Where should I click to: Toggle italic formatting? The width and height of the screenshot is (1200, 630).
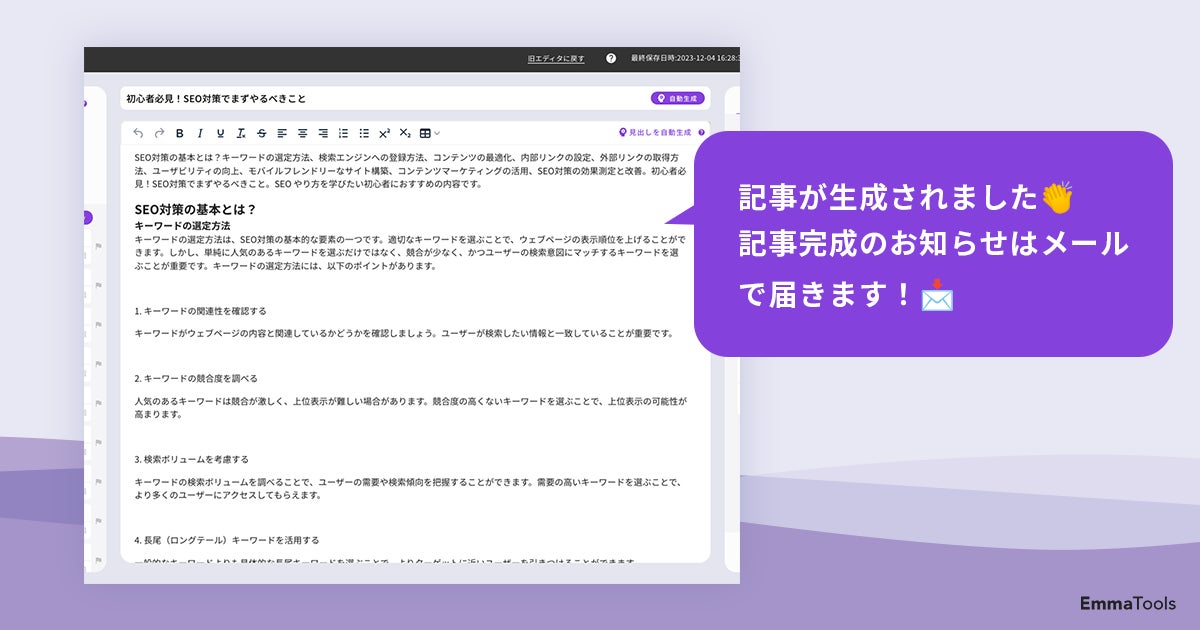[x=200, y=133]
